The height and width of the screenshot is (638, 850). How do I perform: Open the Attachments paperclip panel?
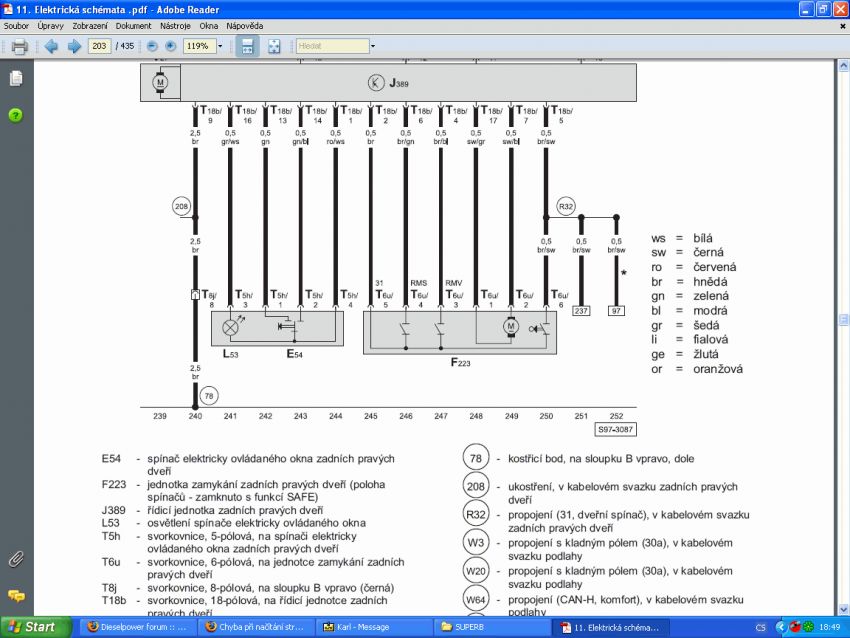point(15,558)
